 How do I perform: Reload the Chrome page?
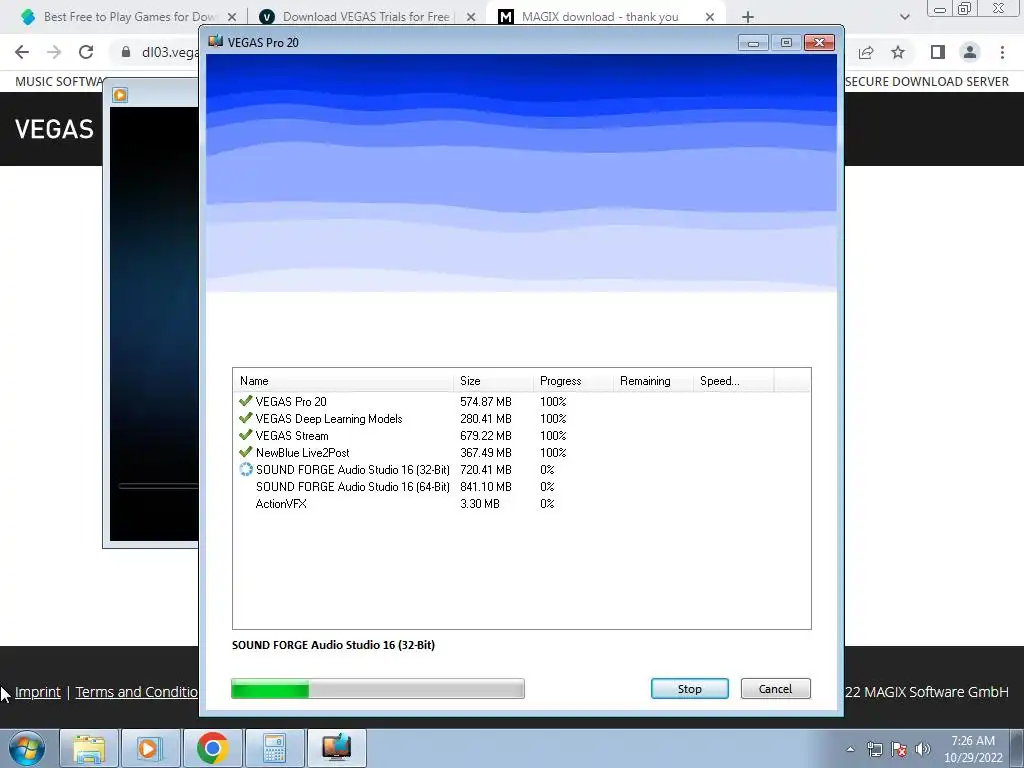(x=86, y=52)
